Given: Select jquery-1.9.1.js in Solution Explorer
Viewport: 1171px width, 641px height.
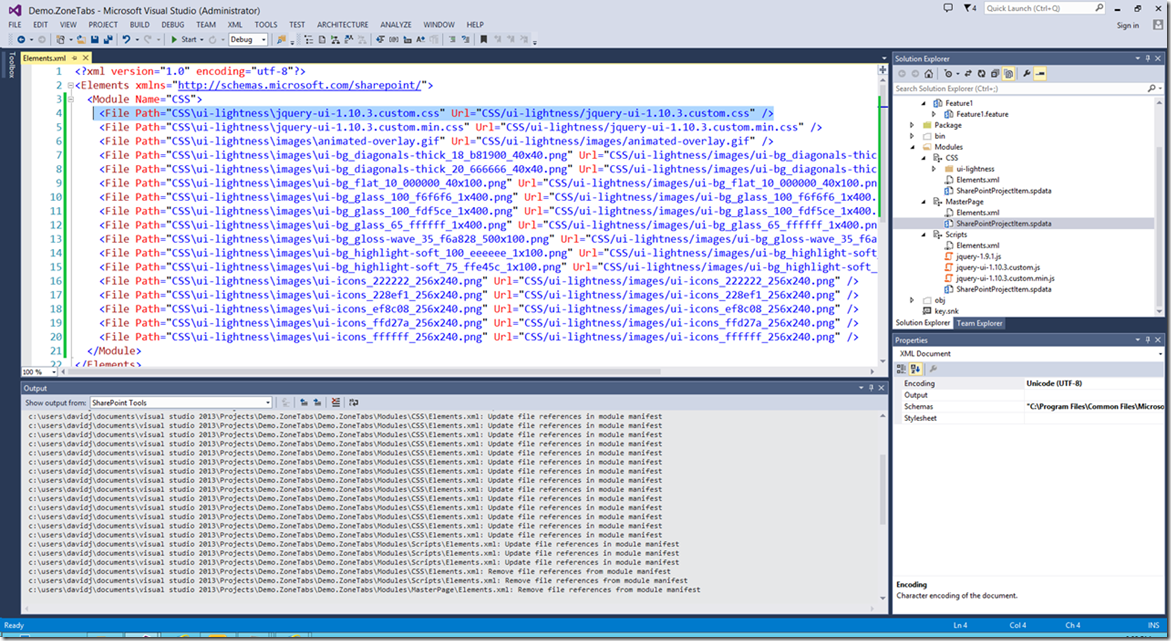Looking at the screenshot, I should 978,256.
